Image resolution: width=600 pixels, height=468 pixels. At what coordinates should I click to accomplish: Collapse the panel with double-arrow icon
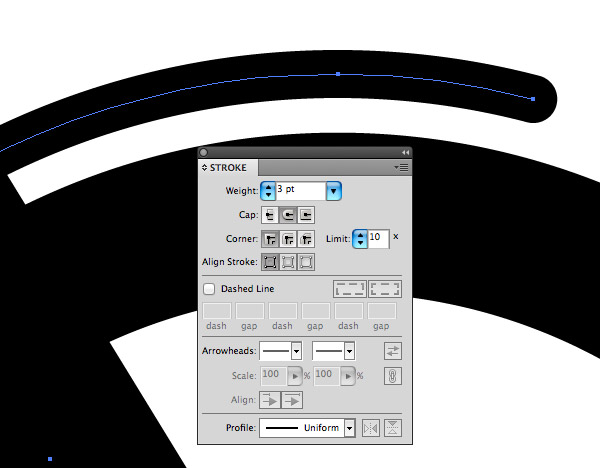[x=405, y=153]
